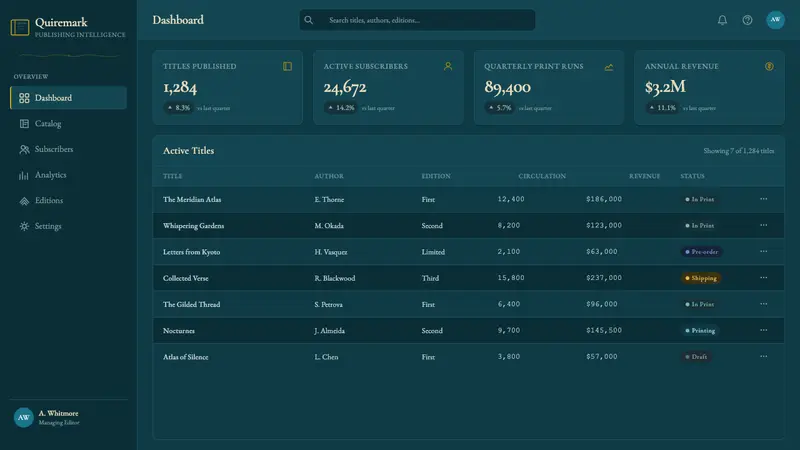Click the 89,400 print runs value
Image resolution: width=800 pixels, height=450 pixels.
pos(508,87)
